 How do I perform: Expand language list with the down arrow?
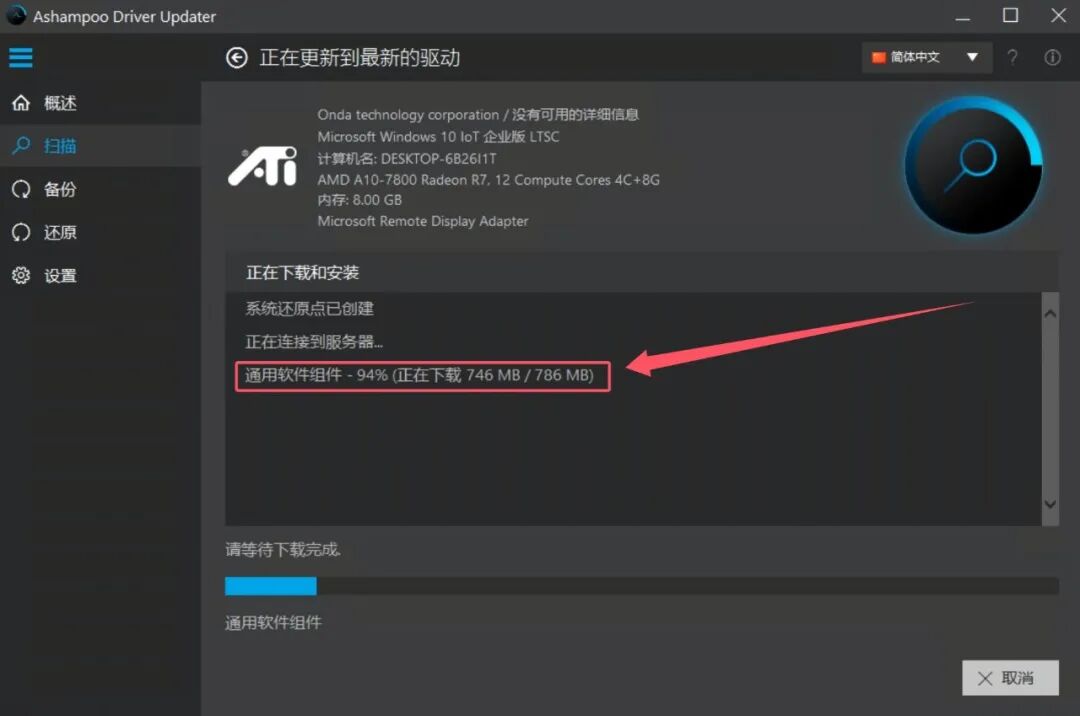(972, 57)
